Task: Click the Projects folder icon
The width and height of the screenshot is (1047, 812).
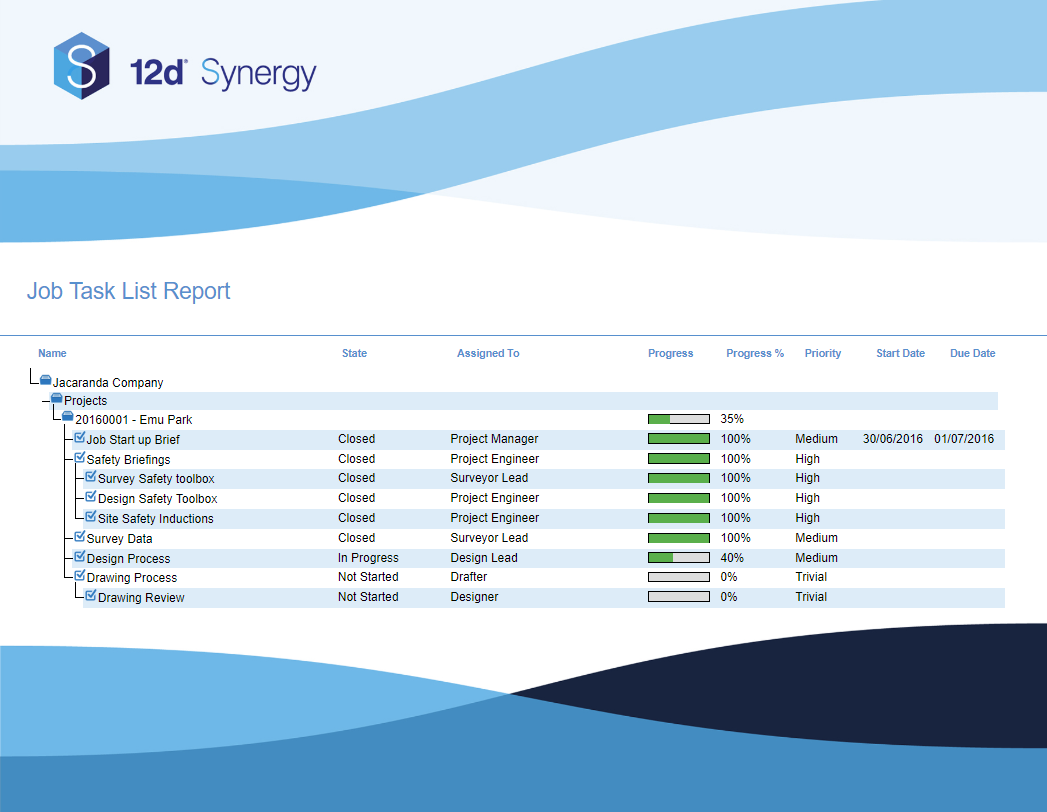Action: pyautogui.click(x=57, y=399)
